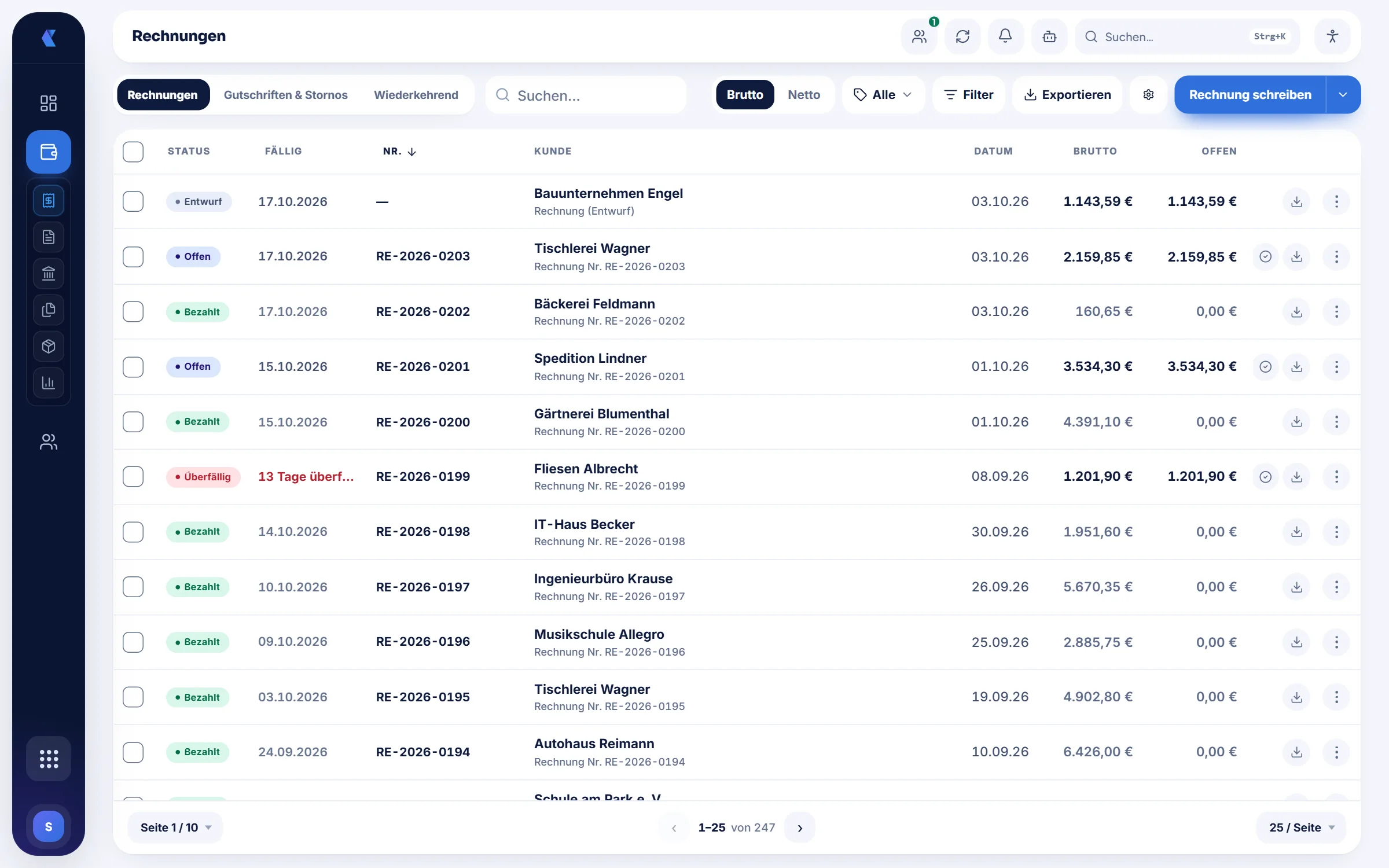Select the Brutto view option

click(745, 94)
